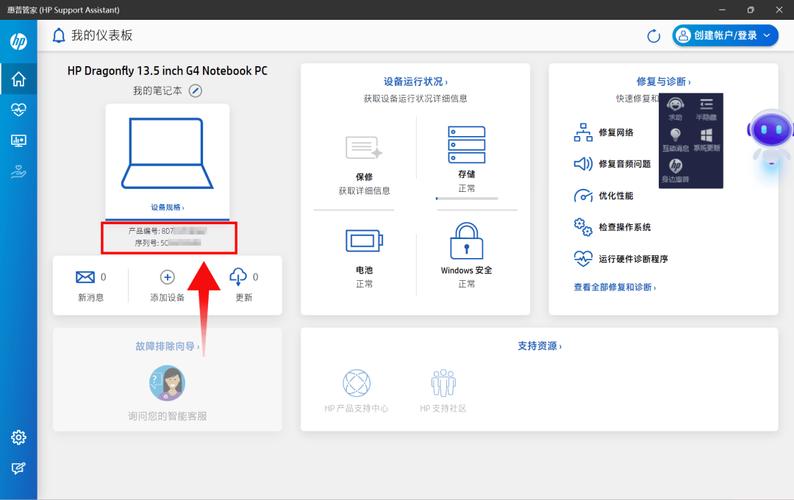Open the 创建帐户/登录 dropdown

point(725,36)
